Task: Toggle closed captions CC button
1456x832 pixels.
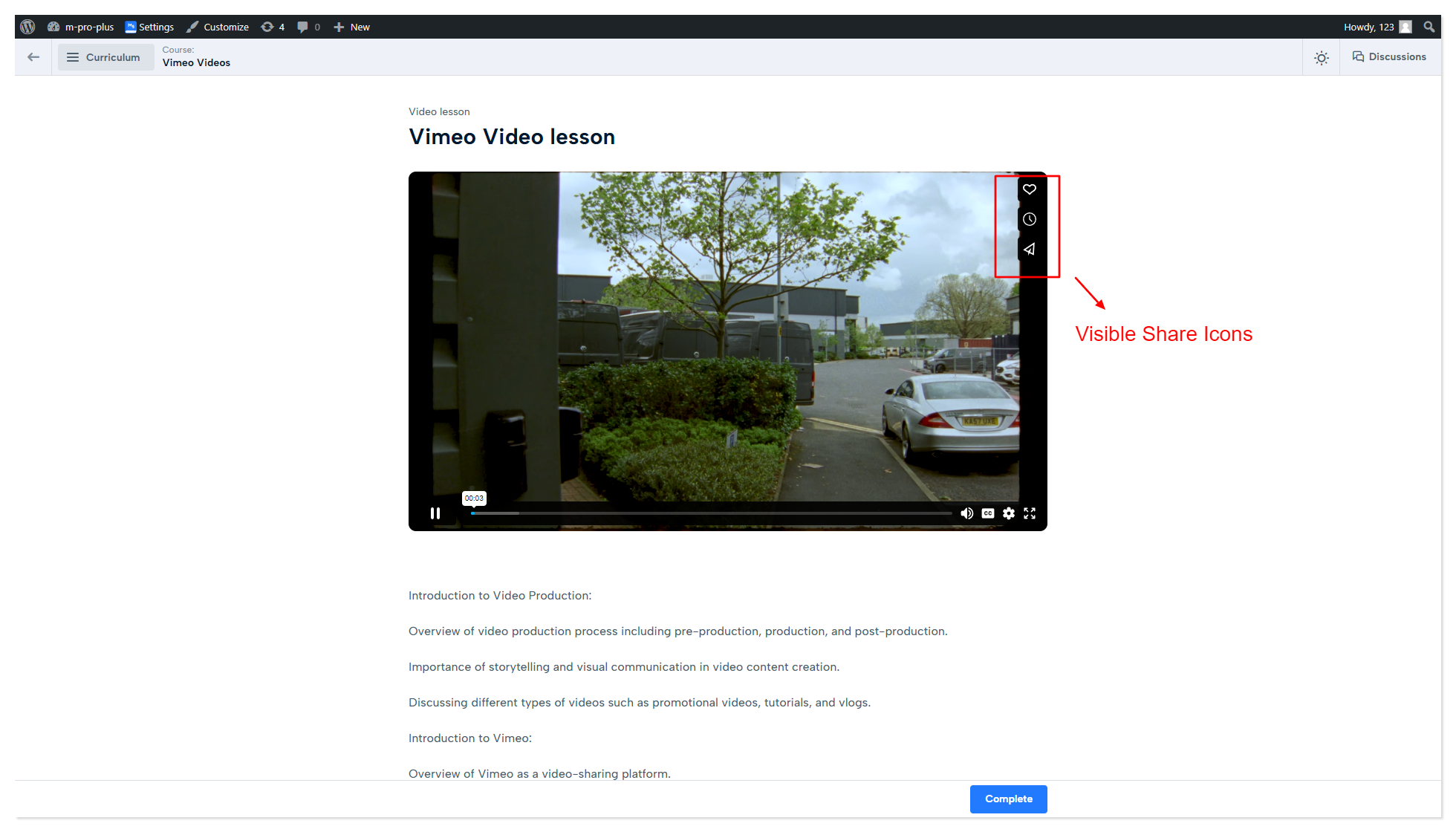Action: click(x=988, y=513)
